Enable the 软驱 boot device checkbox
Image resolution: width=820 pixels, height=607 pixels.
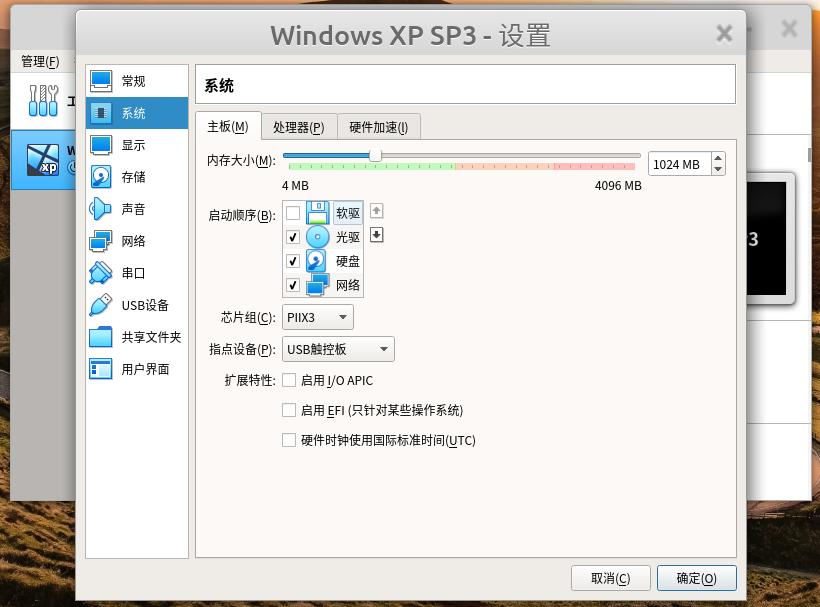pos(293,213)
